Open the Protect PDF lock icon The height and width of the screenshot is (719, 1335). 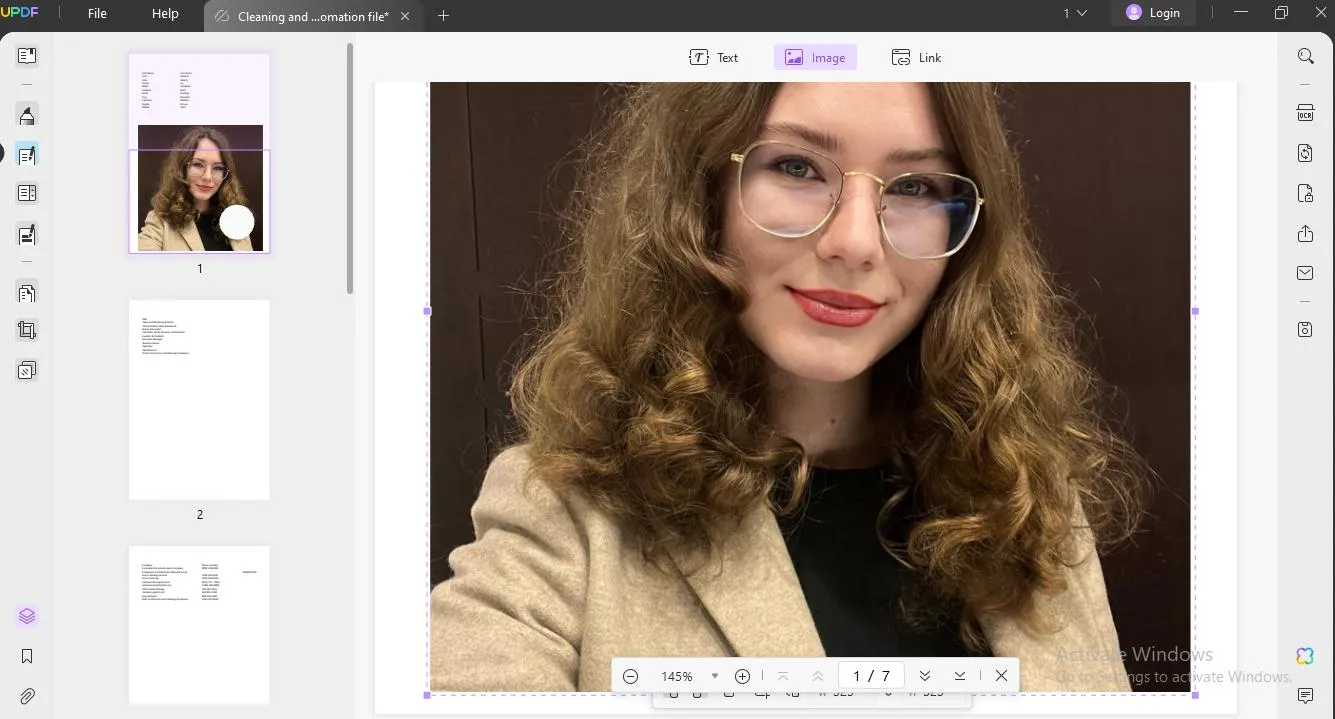[x=1305, y=193]
